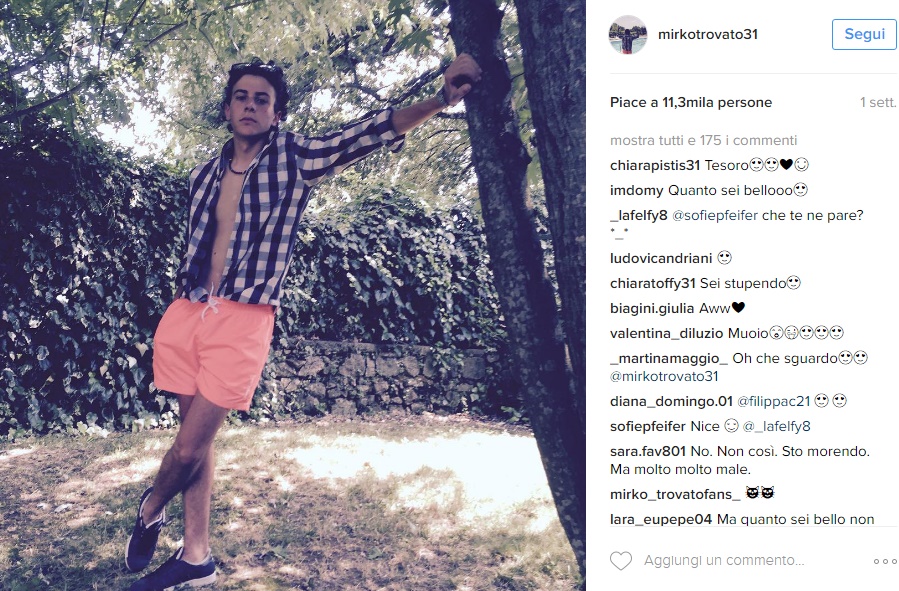Open mirkotrovato31 profile picture avatar
899x591 pixels.
coord(628,34)
